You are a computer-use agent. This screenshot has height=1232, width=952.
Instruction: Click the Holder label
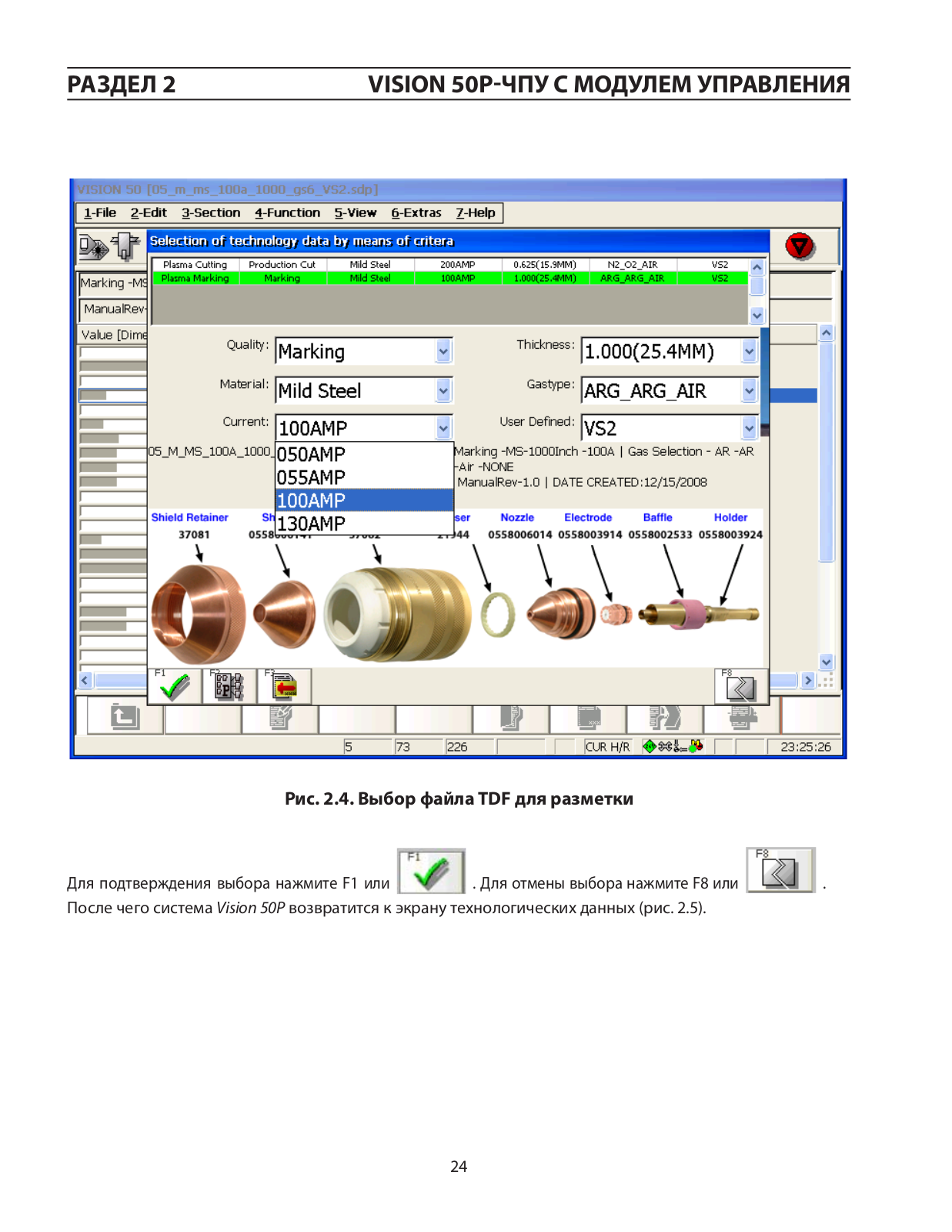tap(730, 517)
